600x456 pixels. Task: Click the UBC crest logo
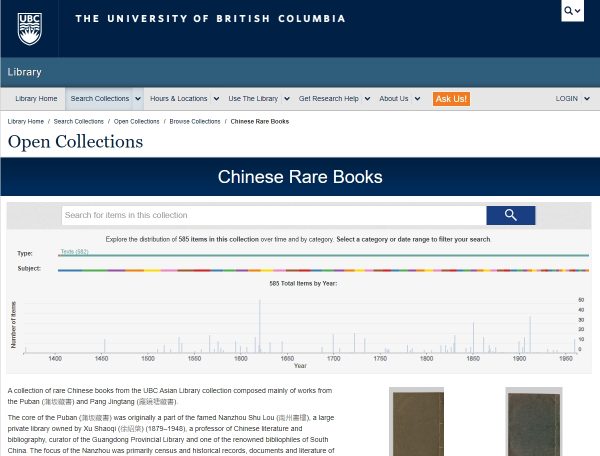tap(29, 29)
